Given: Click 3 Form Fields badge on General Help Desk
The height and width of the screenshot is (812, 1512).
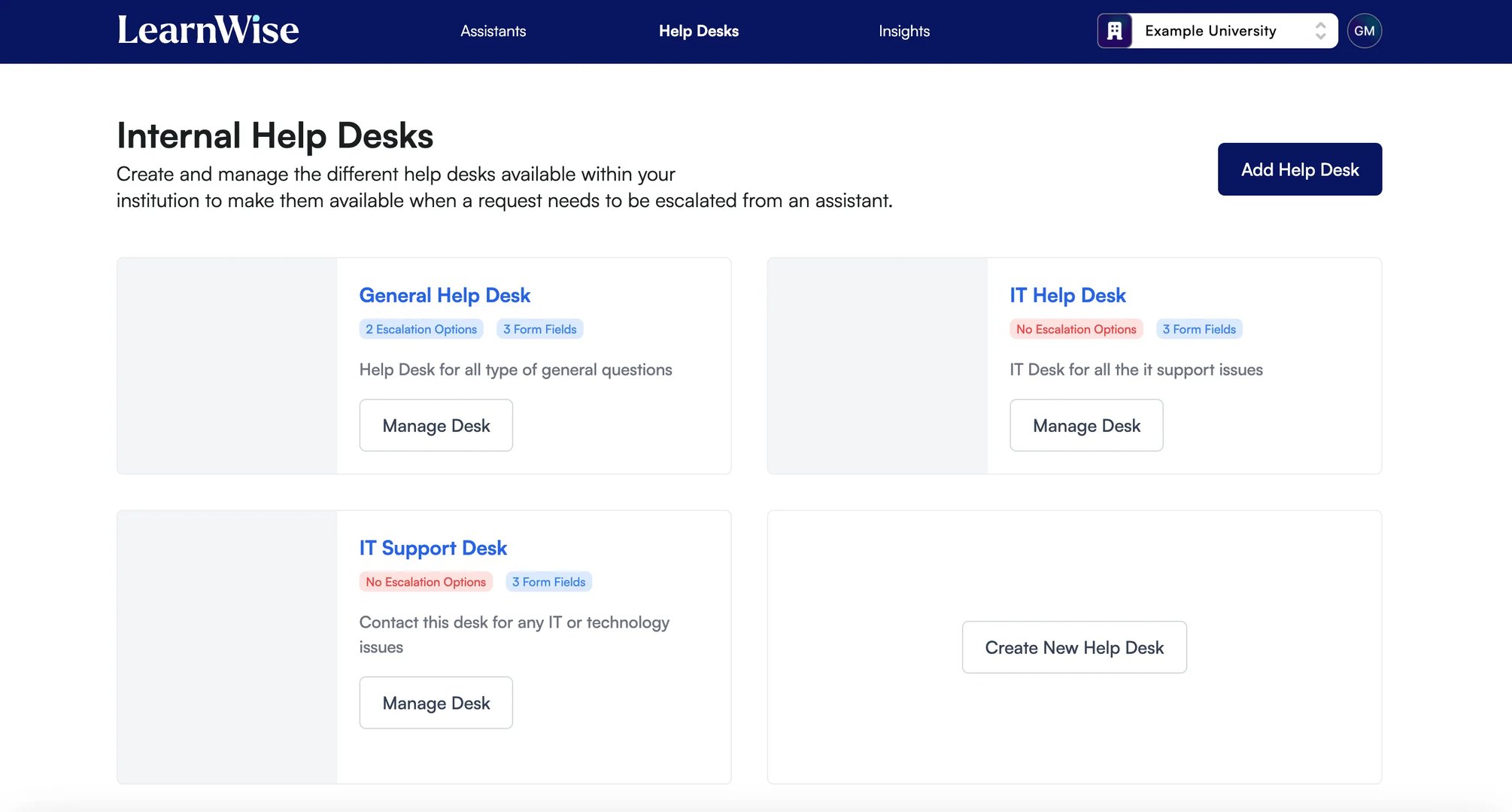Looking at the screenshot, I should [539, 329].
